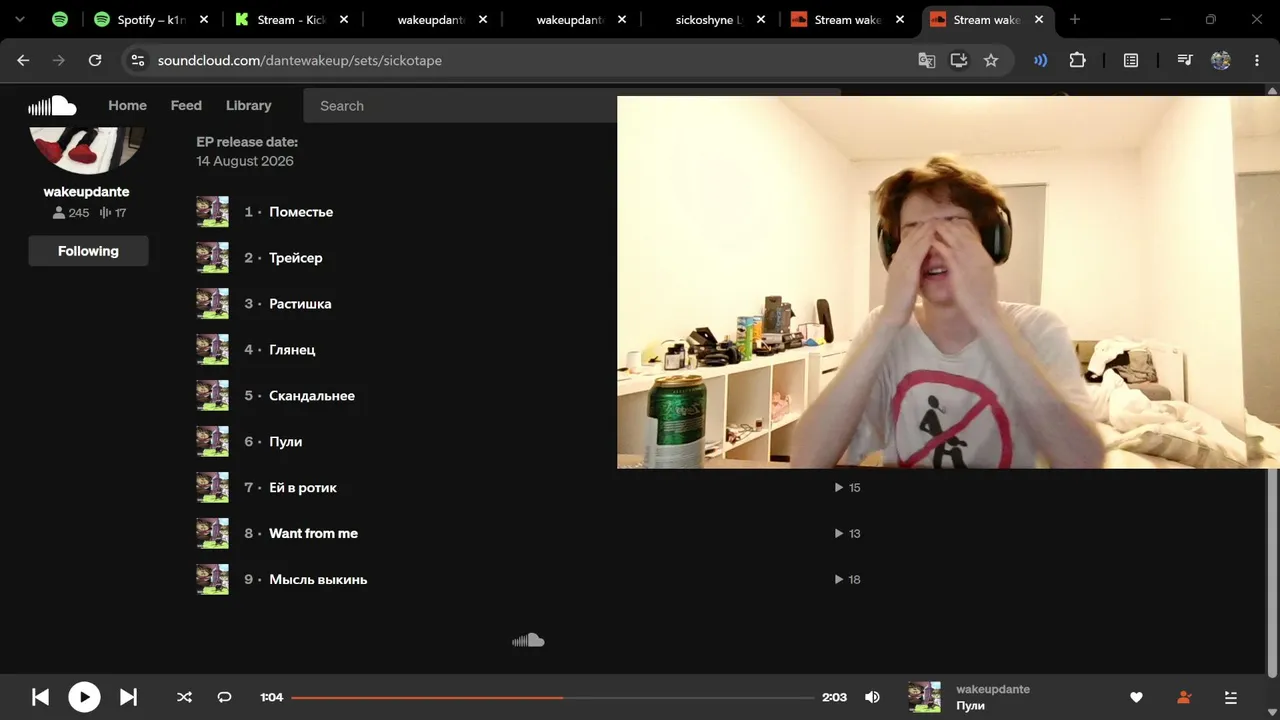
Task: Toggle following artist icon in player bar
Action: pos(1184,697)
